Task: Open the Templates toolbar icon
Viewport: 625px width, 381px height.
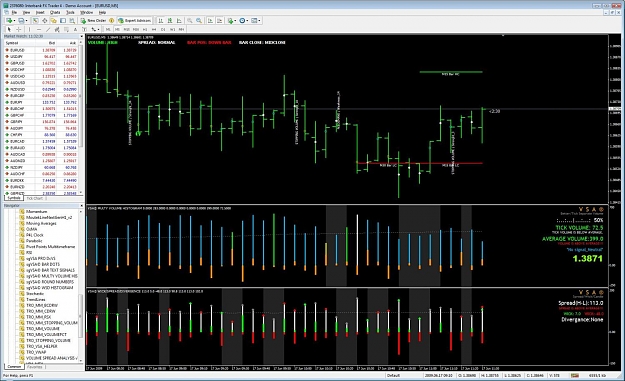Action: [254, 20]
